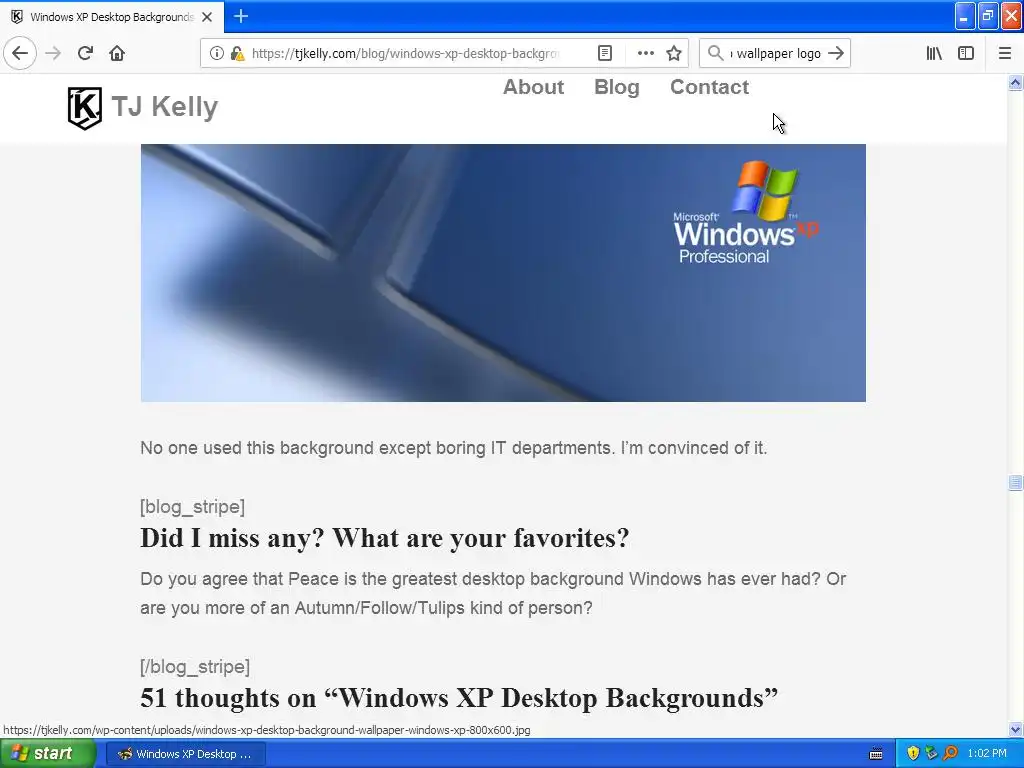Toggle the sidebar view icon
Image resolution: width=1024 pixels, height=768 pixels.
point(966,54)
